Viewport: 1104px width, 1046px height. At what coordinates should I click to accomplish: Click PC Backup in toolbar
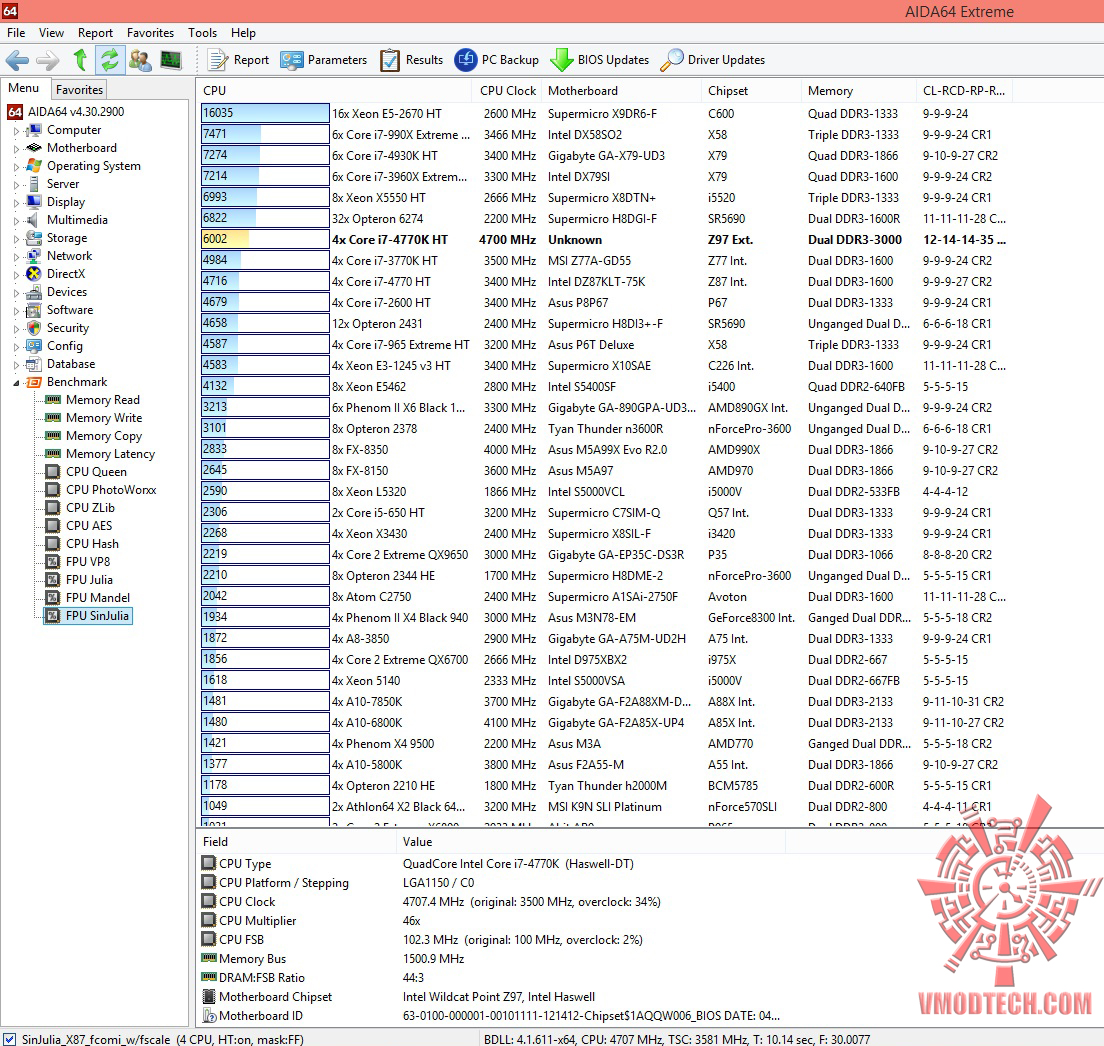[496, 60]
